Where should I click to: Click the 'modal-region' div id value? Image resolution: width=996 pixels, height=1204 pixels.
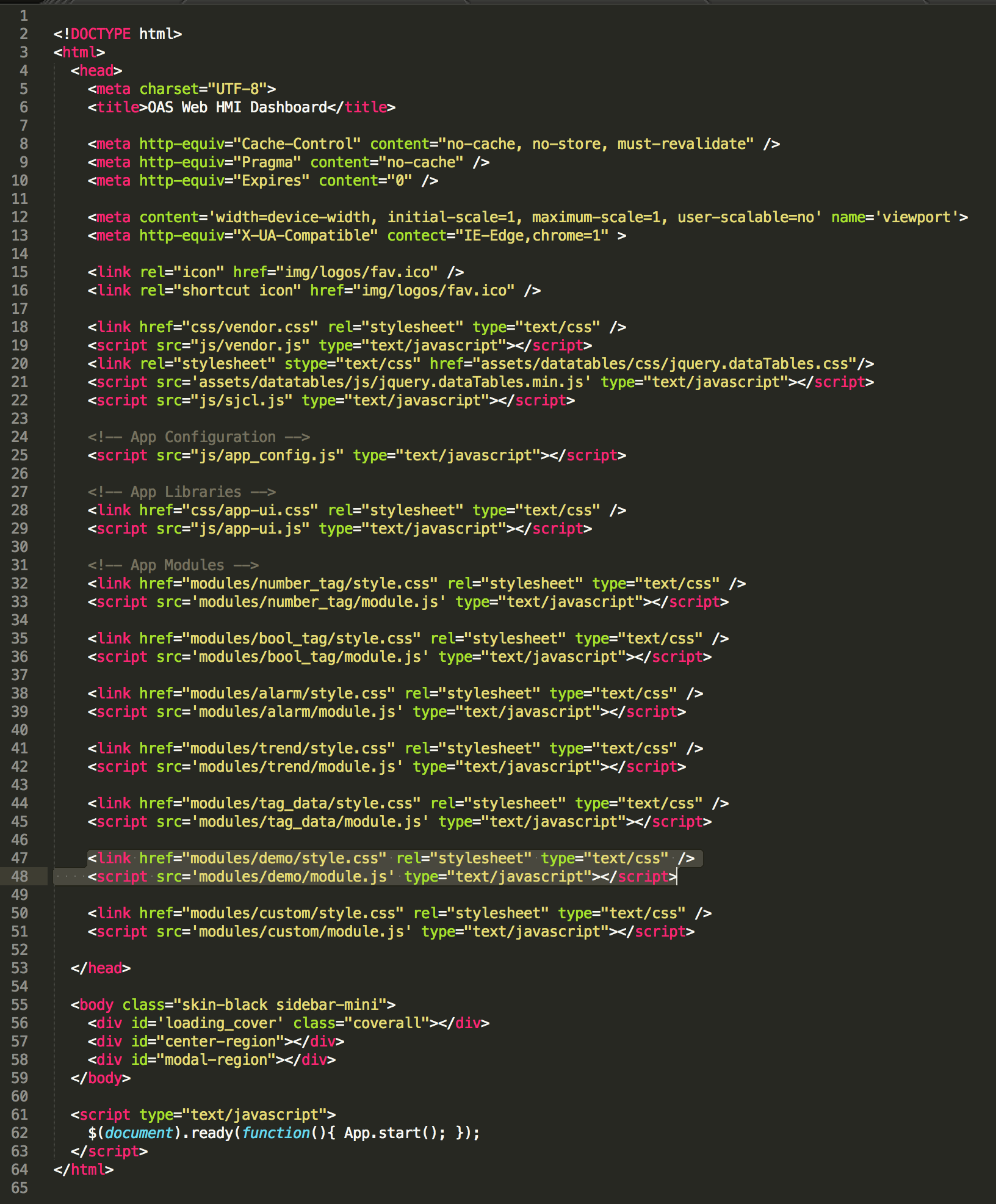coord(216,1060)
